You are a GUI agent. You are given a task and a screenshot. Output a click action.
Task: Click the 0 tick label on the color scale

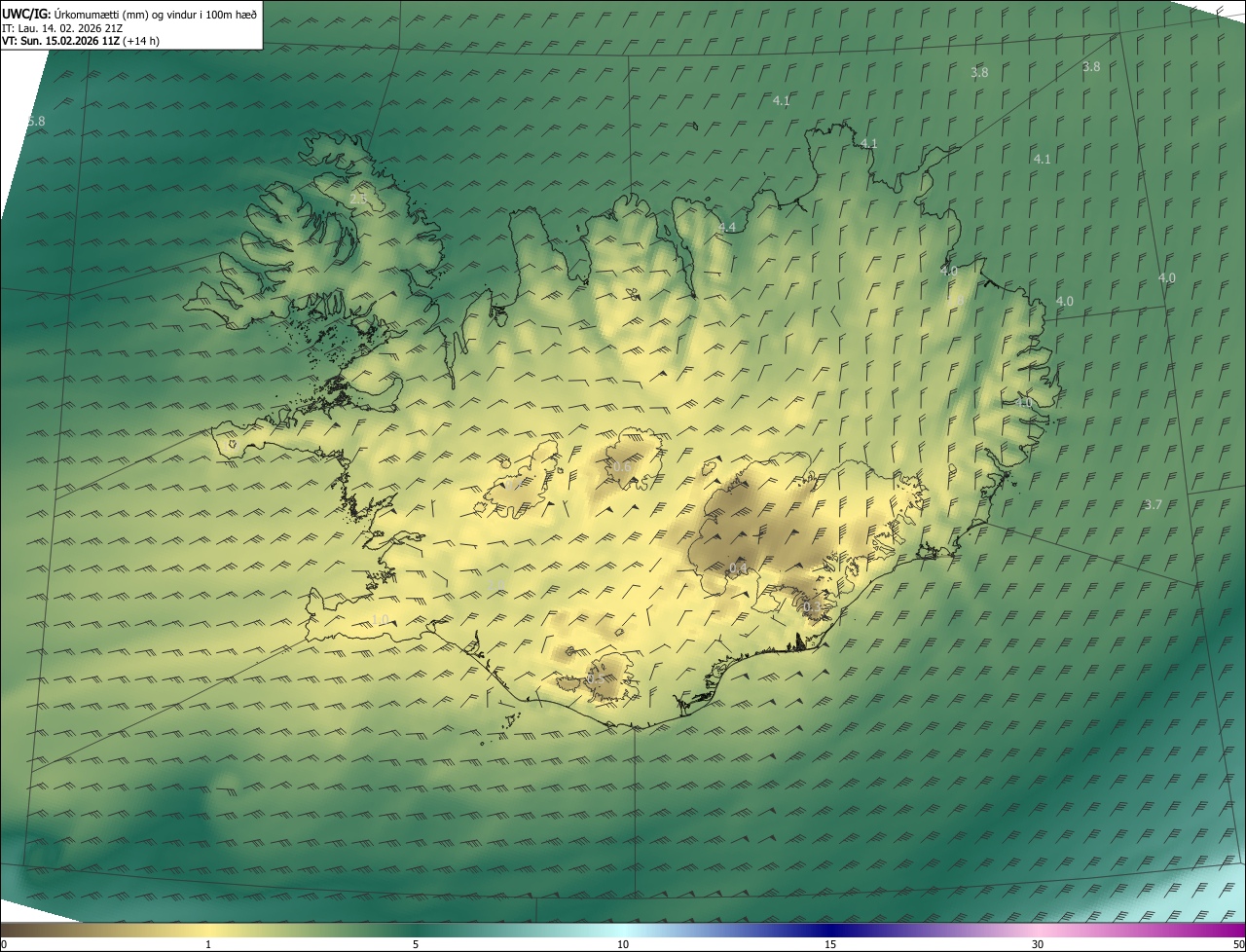(3, 944)
